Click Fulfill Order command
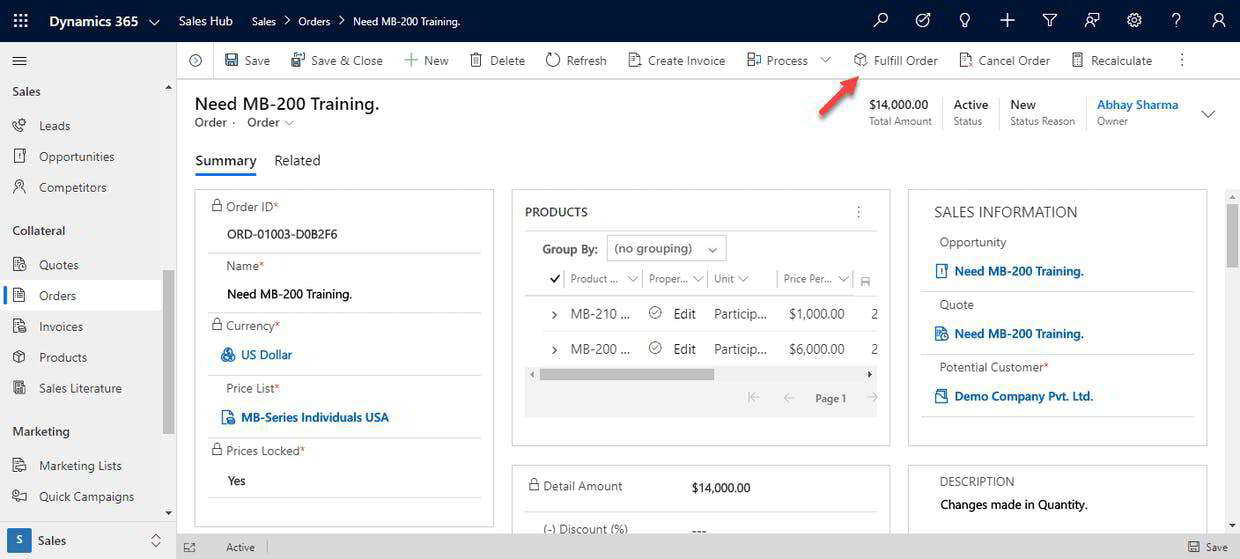Screen dimensions: 1240x559 click(x=895, y=60)
